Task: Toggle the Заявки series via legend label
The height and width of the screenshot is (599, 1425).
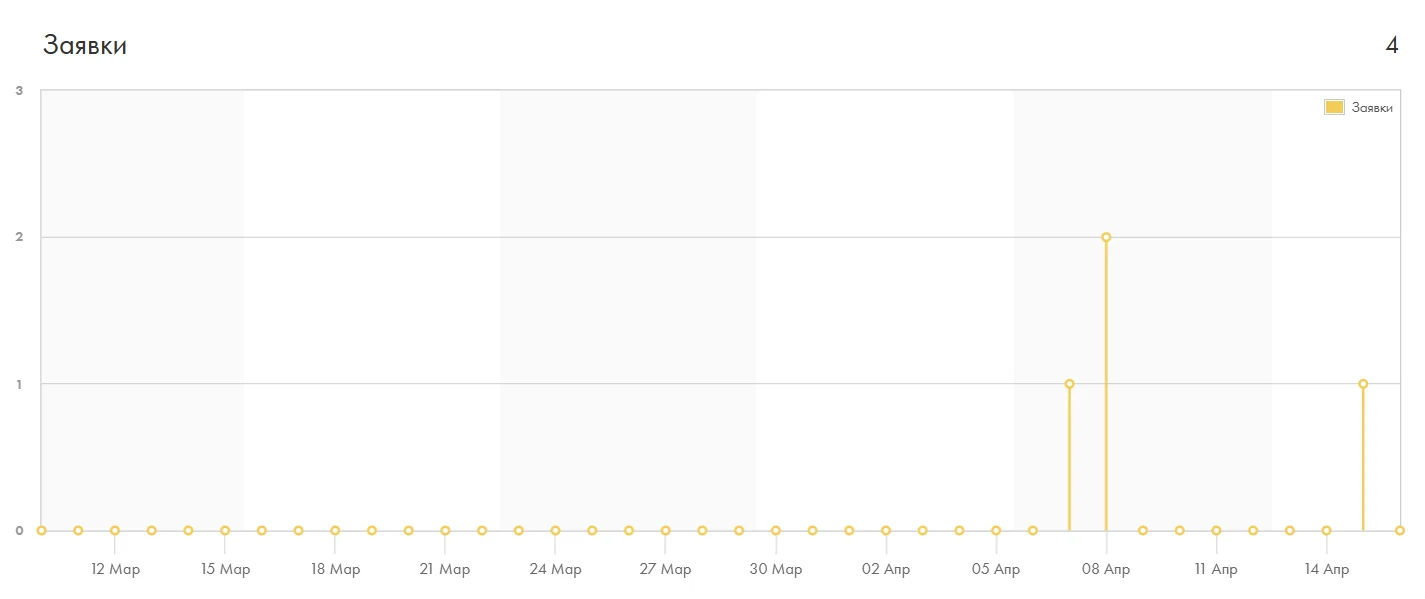Action: (x=1371, y=108)
